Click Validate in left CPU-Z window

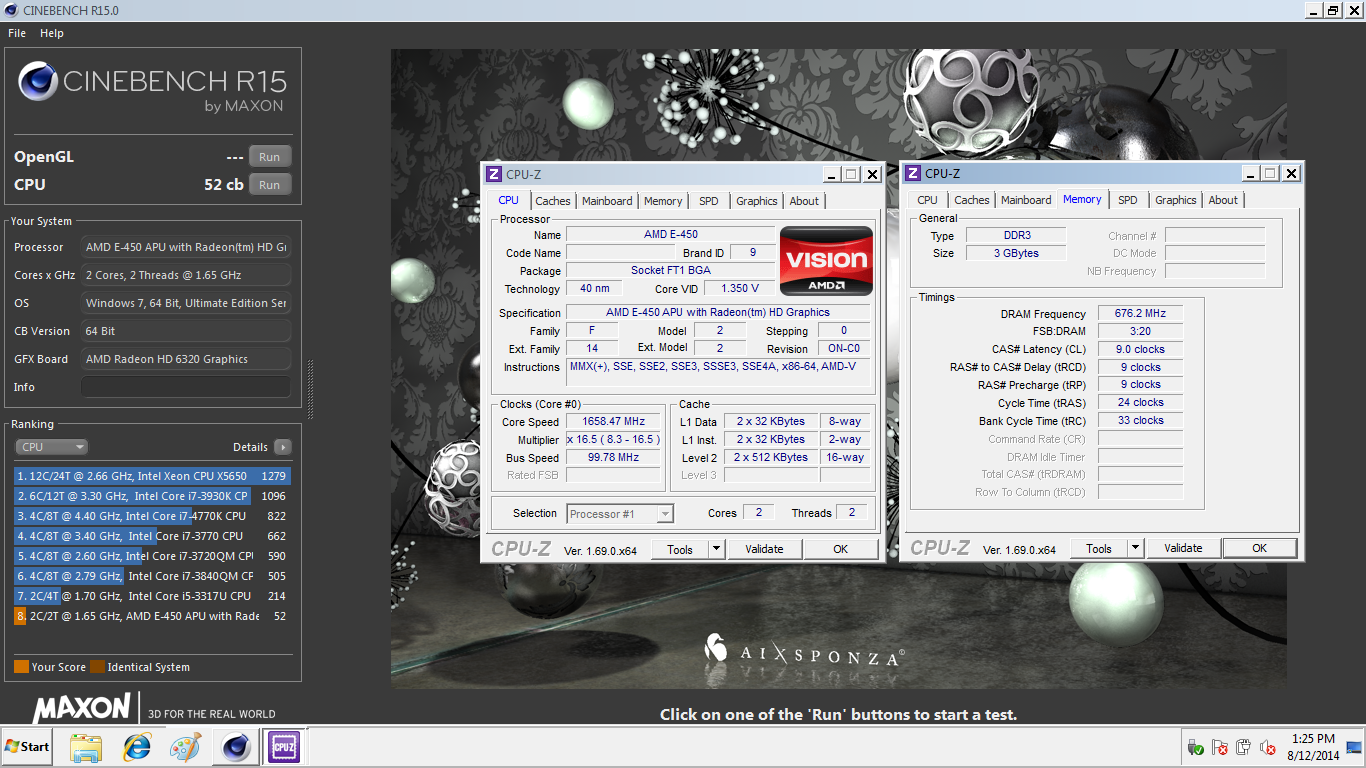point(765,549)
